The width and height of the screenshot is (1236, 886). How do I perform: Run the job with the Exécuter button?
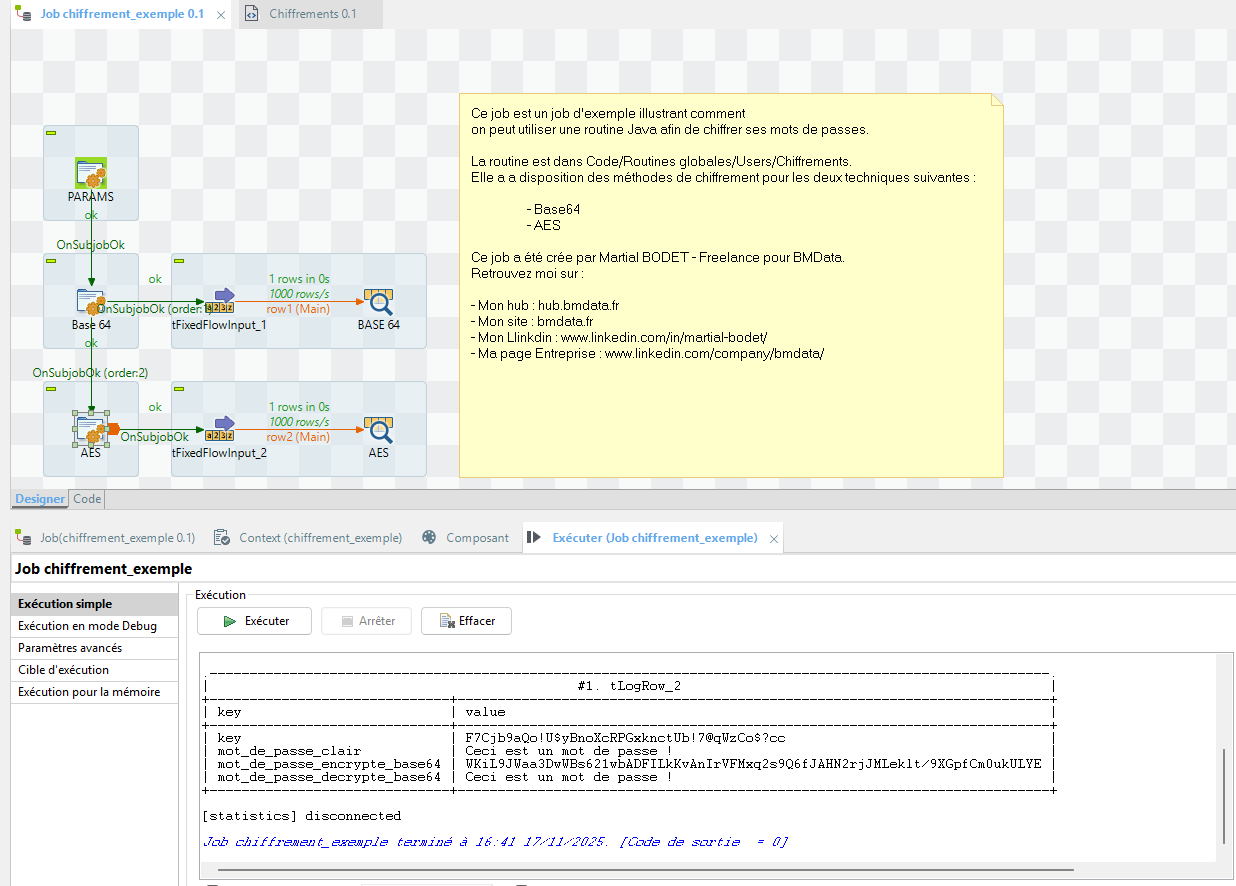tap(254, 620)
